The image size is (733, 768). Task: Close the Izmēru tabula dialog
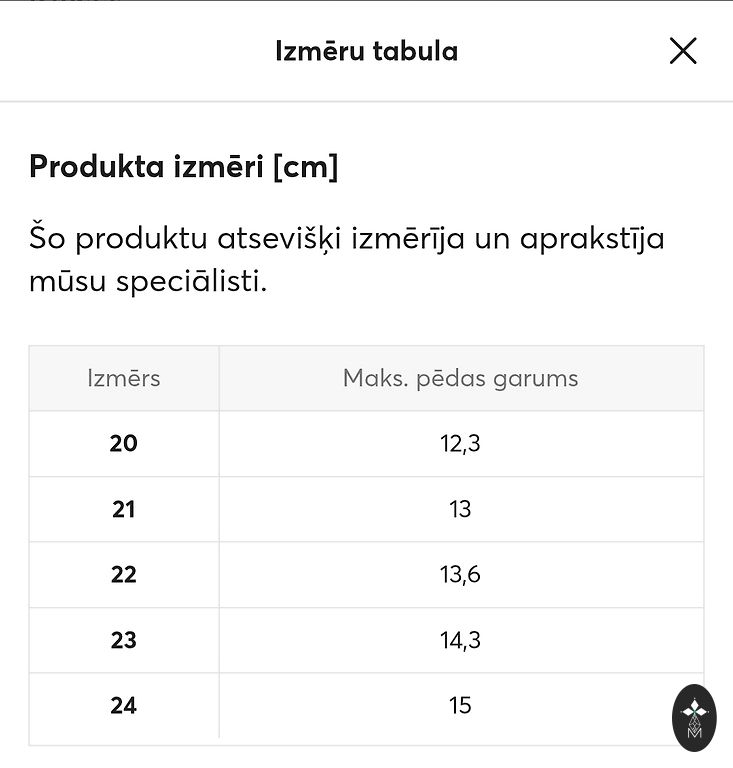(x=683, y=51)
